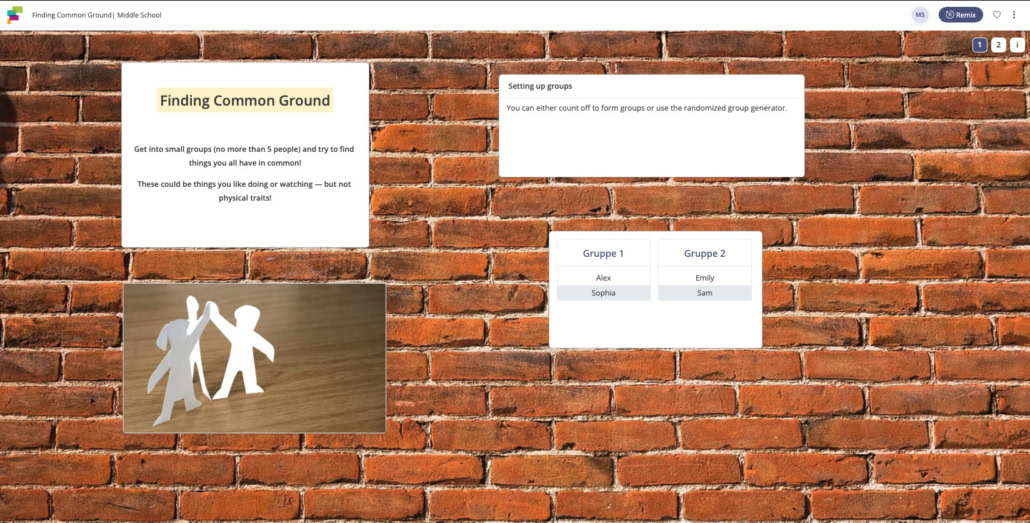Click the name Alex in Gruppe 1

pos(603,278)
